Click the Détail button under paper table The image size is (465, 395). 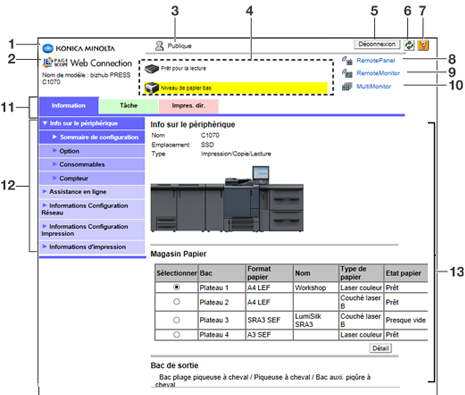380,348
